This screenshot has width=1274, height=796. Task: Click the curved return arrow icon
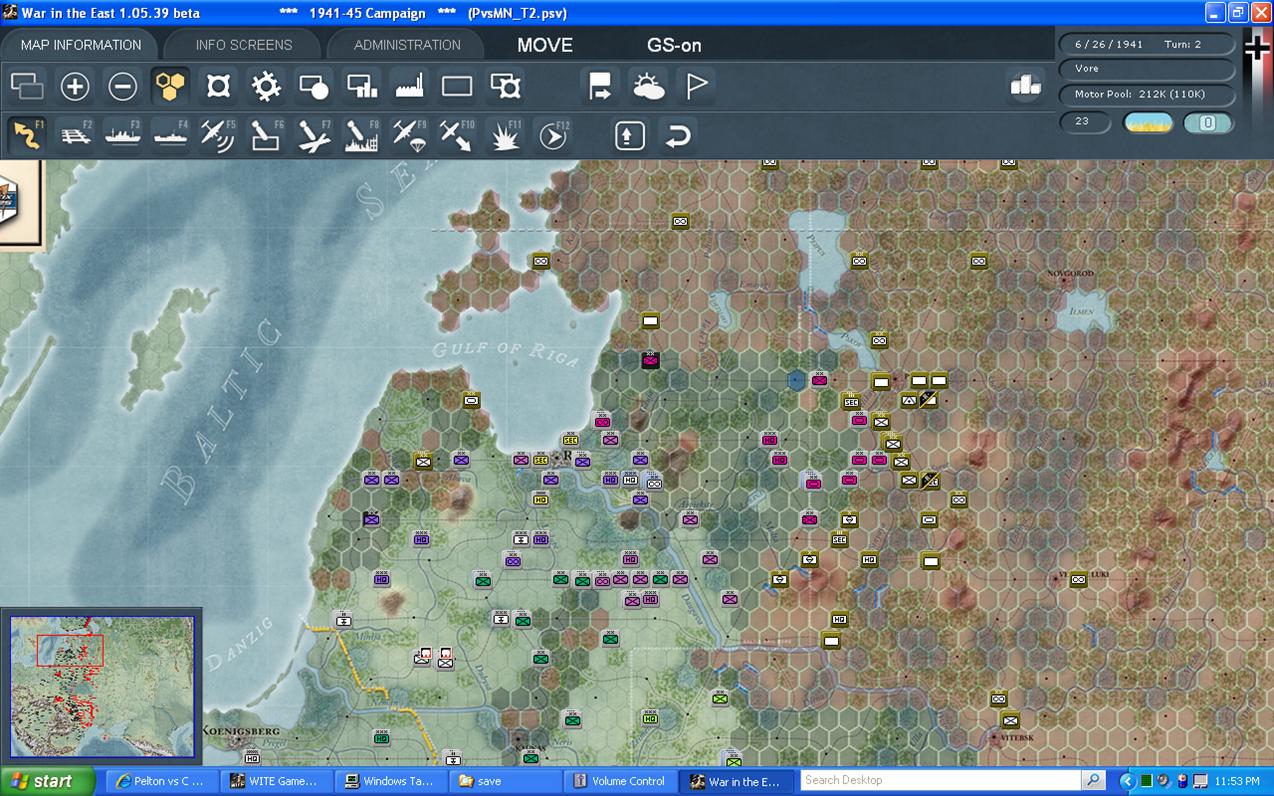(x=677, y=134)
